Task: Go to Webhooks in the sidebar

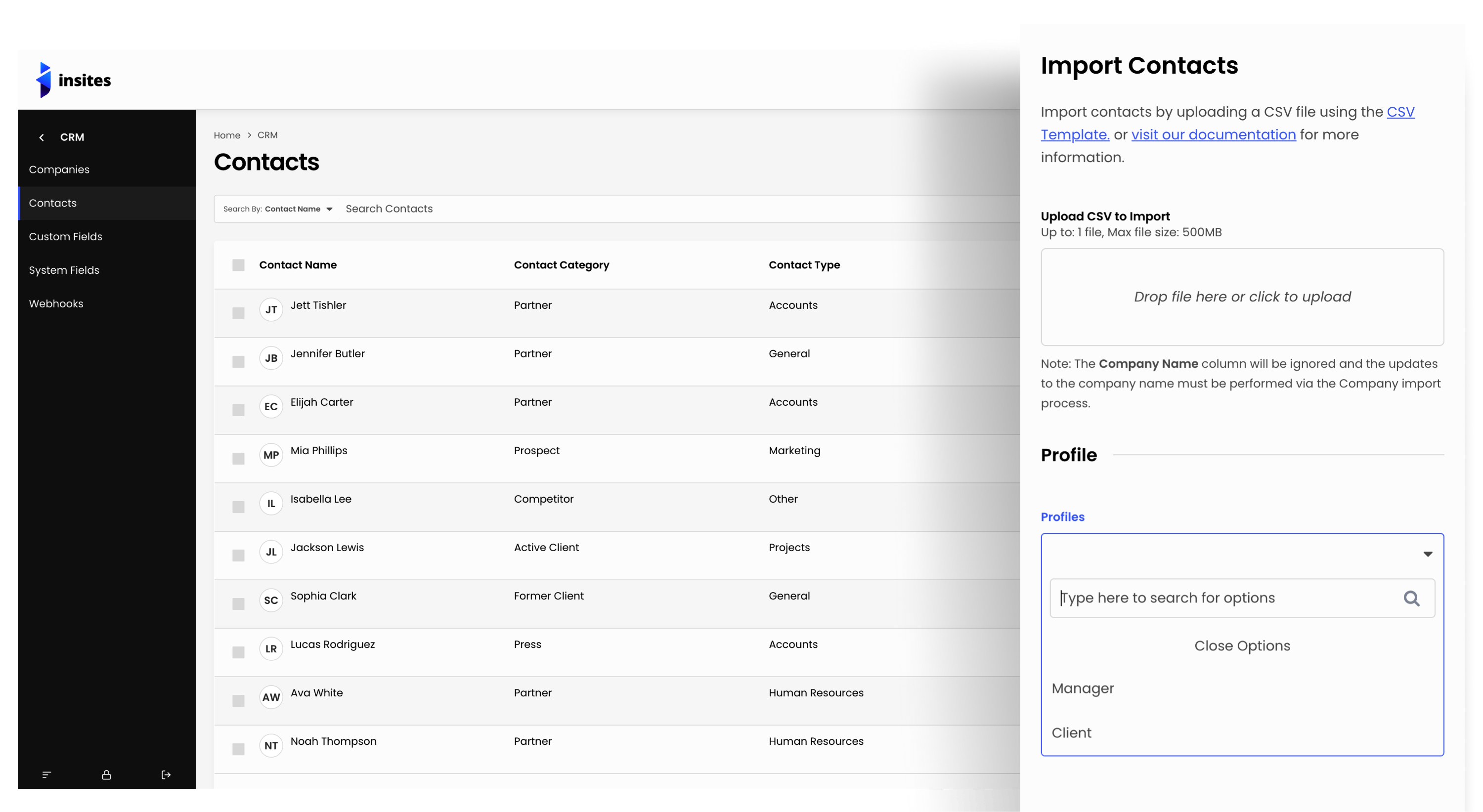Action: pyautogui.click(x=56, y=304)
